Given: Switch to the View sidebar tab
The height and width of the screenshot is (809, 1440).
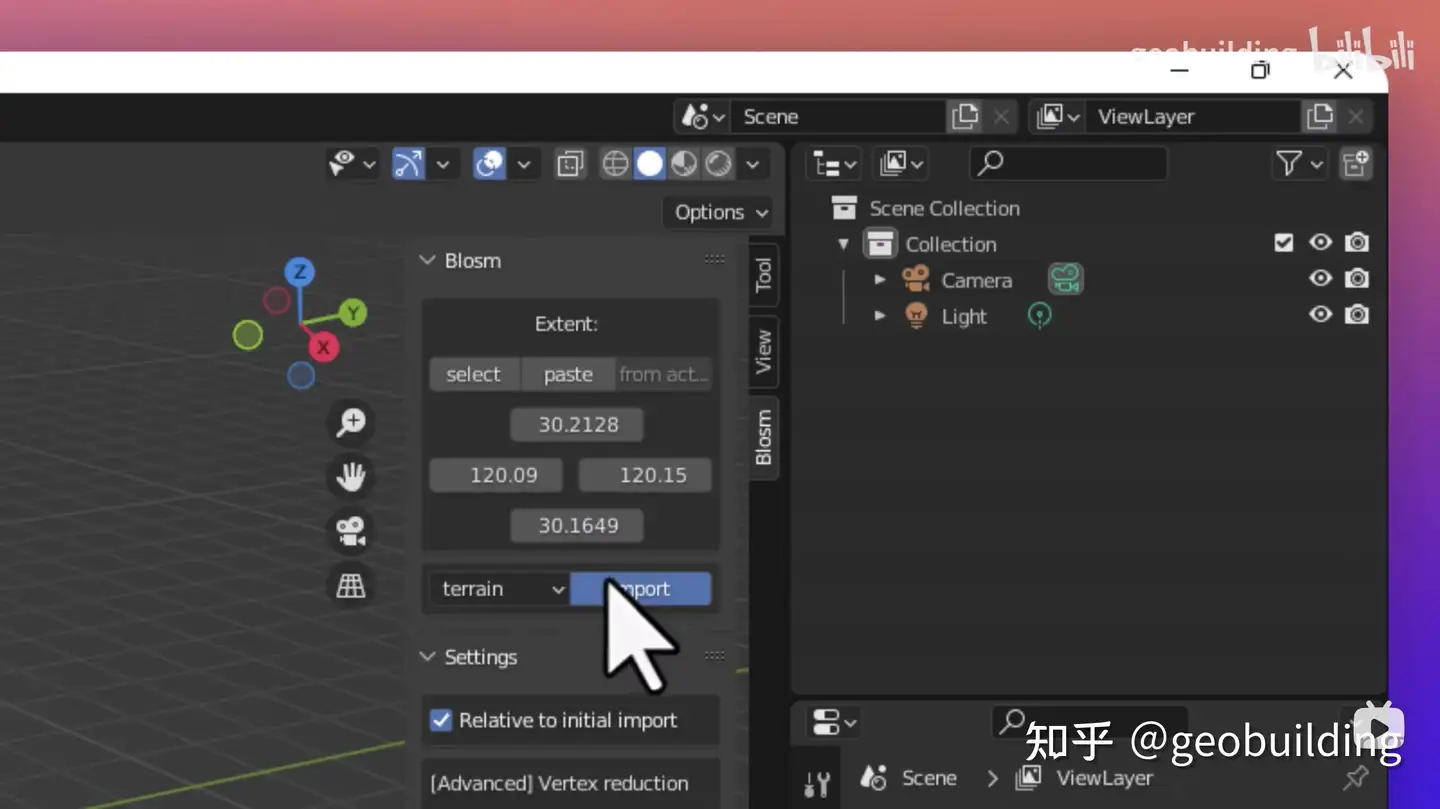Looking at the screenshot, I should (764, 351).
